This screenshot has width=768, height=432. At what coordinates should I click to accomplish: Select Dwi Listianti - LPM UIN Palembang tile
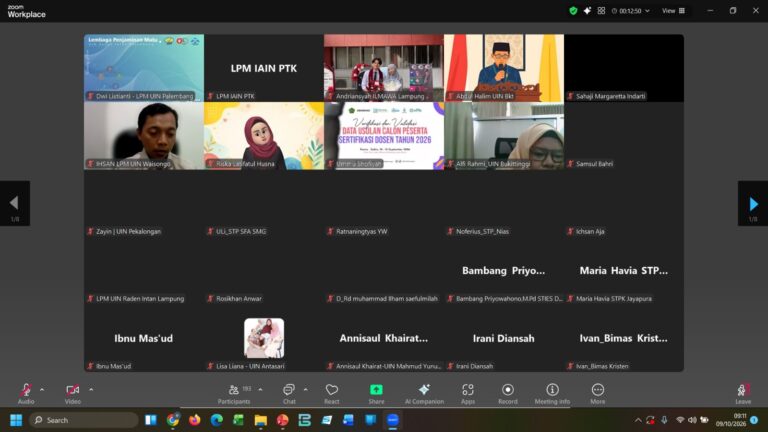coord(144,68)
